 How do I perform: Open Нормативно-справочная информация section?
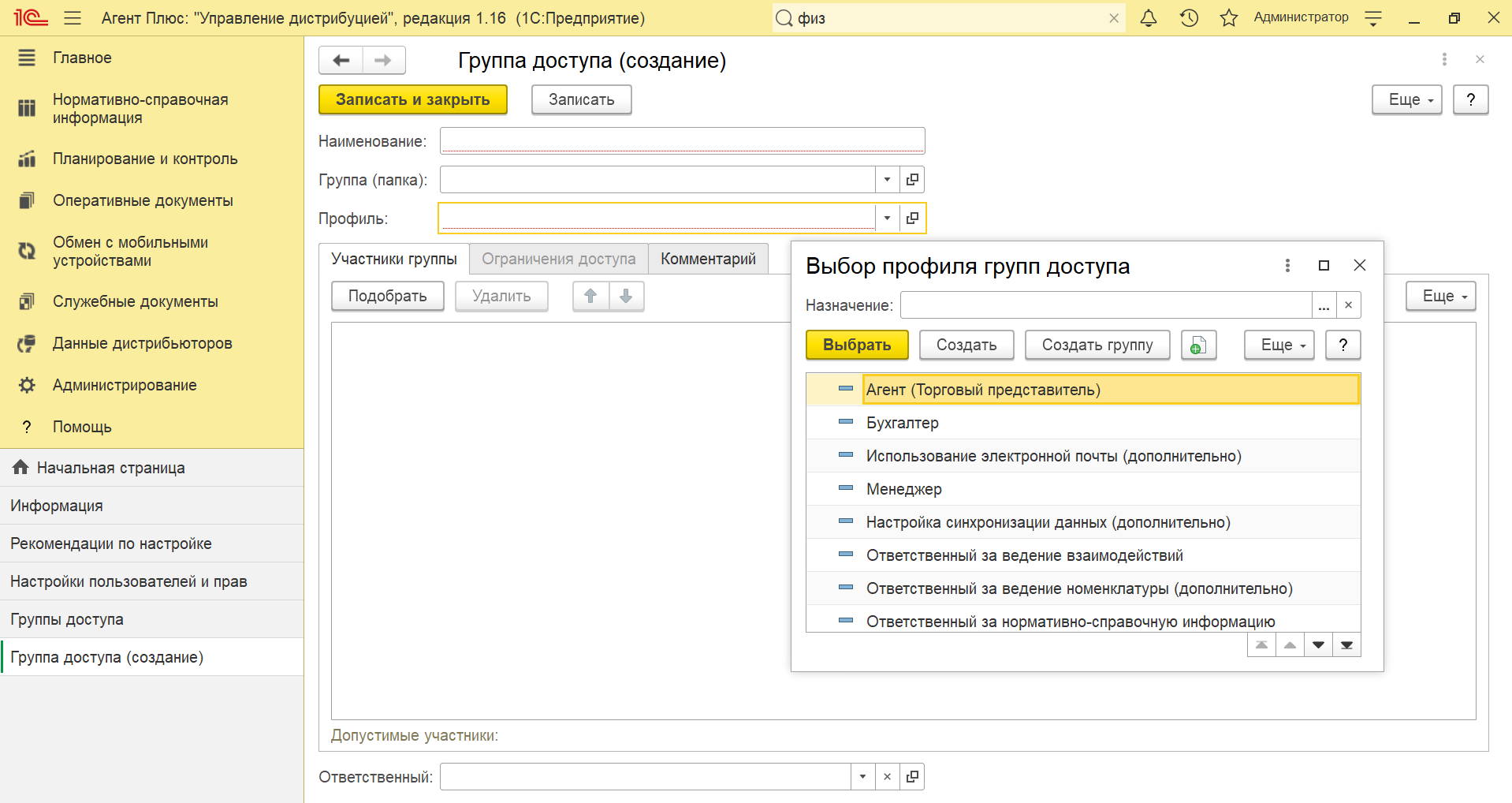click(151, 108)
